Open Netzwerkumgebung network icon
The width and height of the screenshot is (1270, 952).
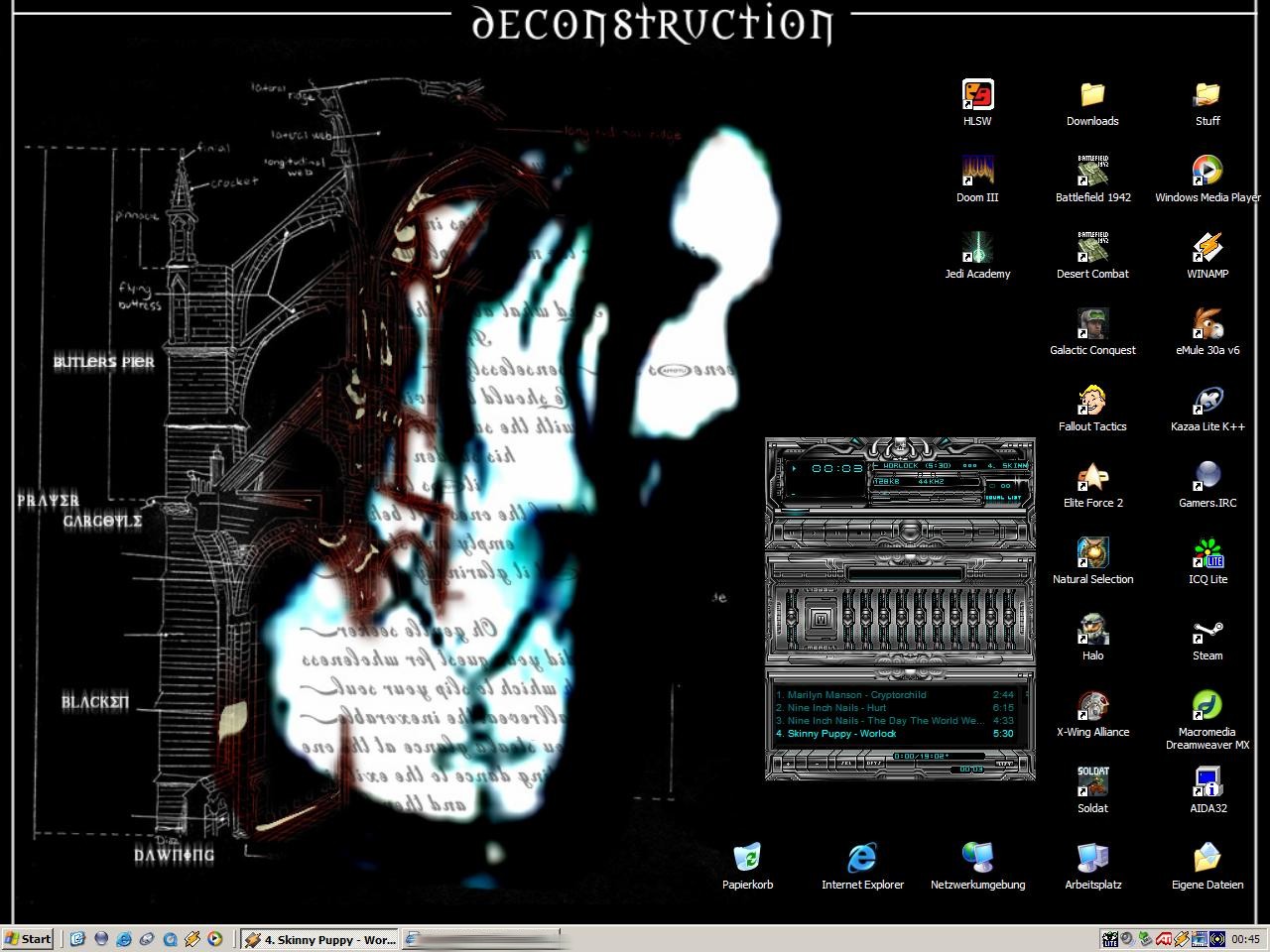pos(977,867)
